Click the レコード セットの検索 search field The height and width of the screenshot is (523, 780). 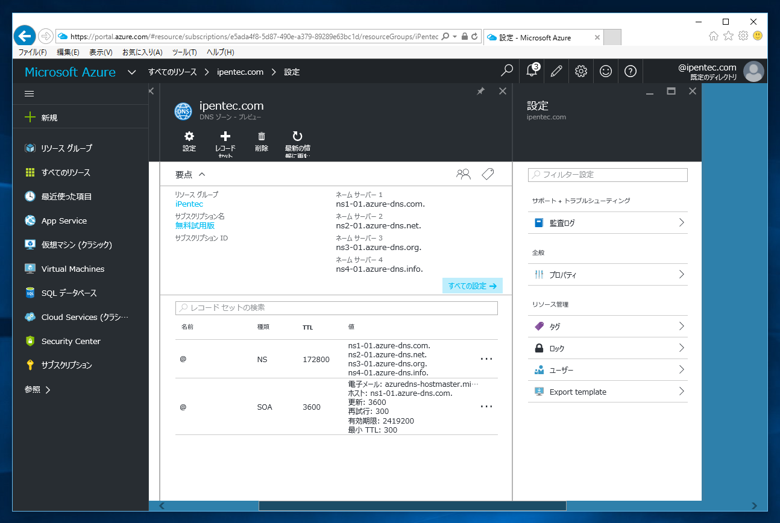coord(336,308)
